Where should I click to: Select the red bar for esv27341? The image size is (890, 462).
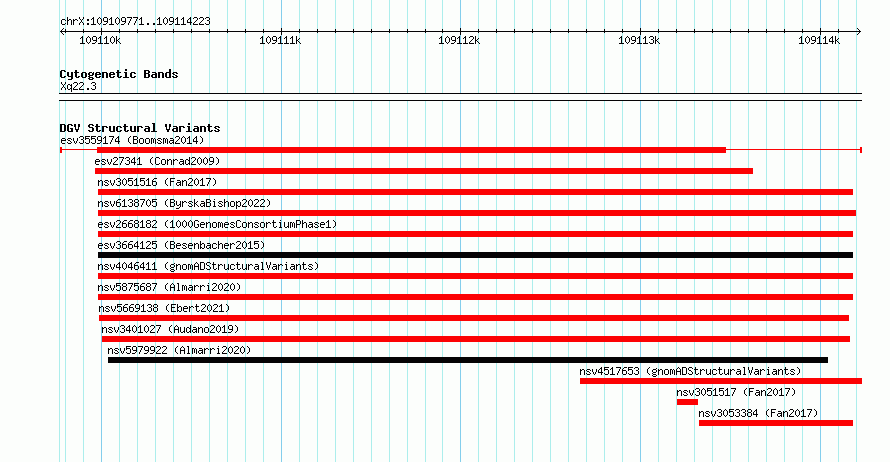[x=424, y=171]
